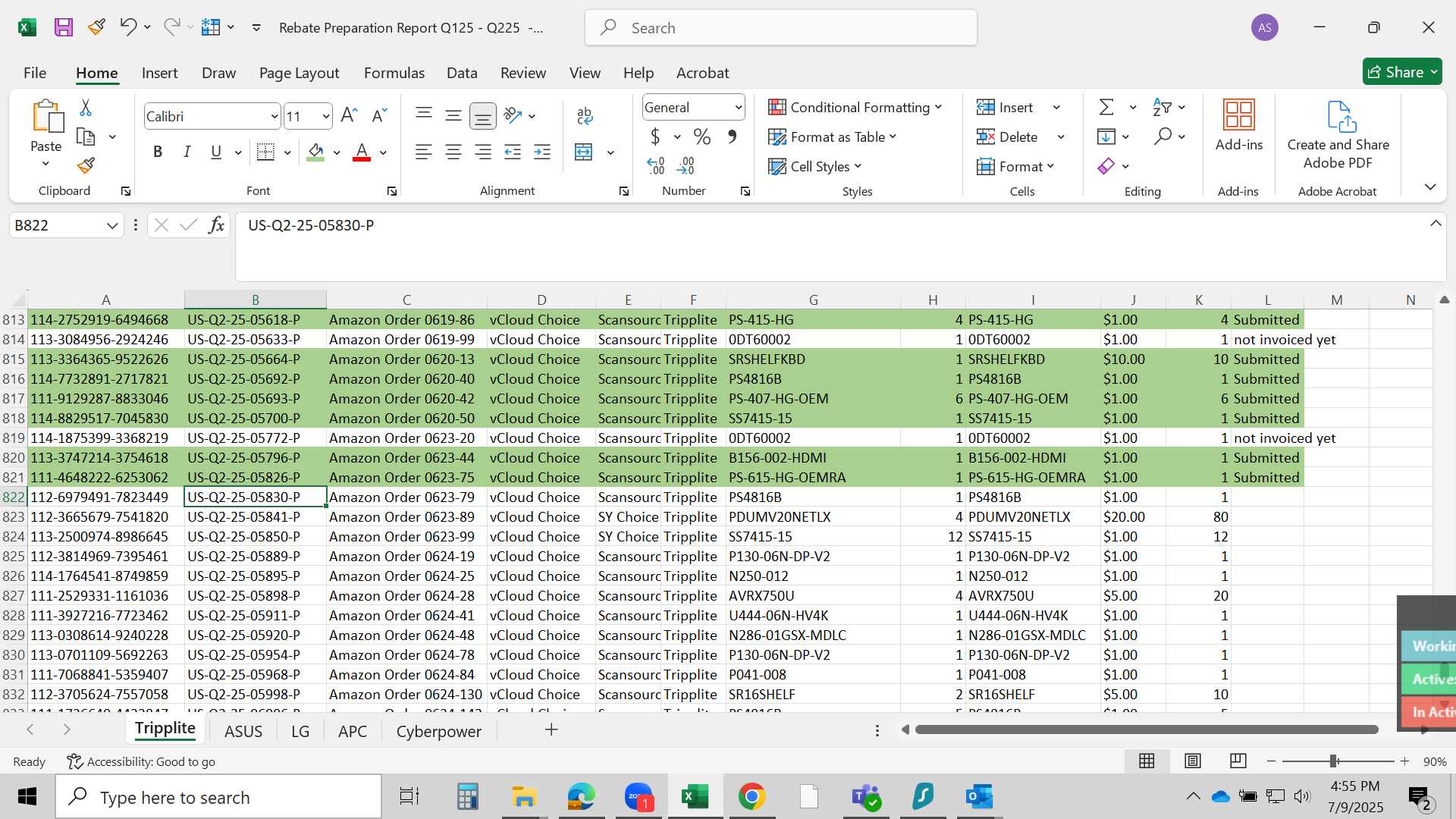This screenshot has width=1456, height=819.
Task: Toggle Underline formatting
Action: coord(216,152)
